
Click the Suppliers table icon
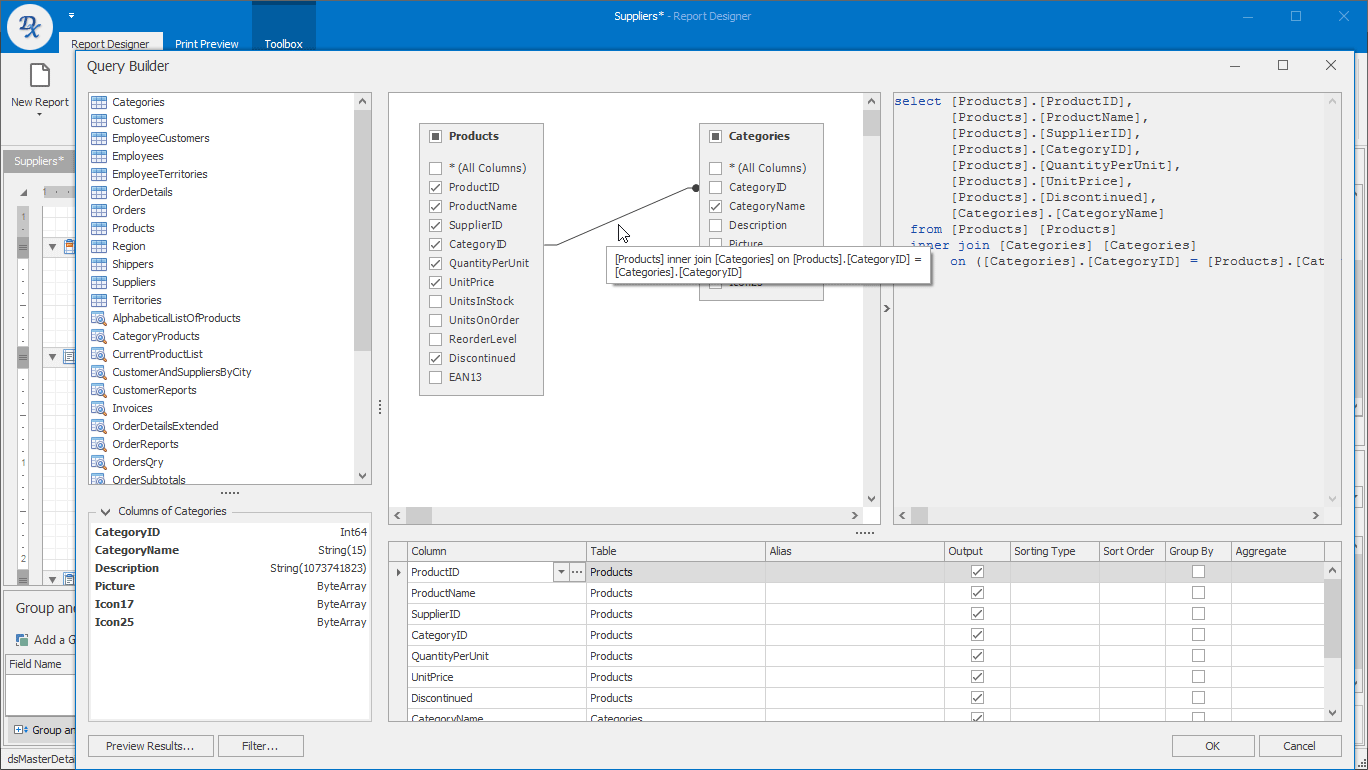(x=99, y=282)
